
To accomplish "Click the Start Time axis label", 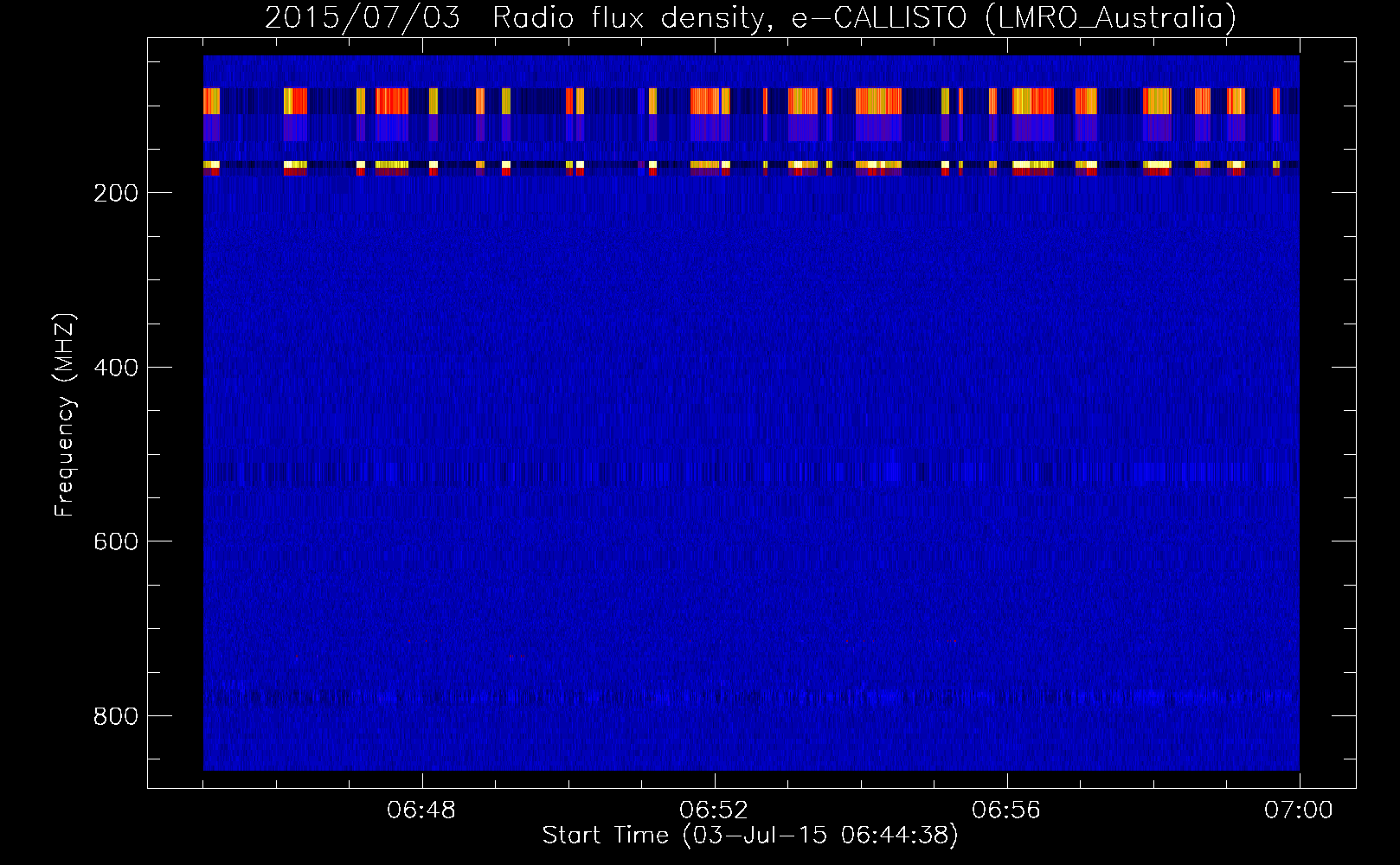I will (x=750, y=836).
